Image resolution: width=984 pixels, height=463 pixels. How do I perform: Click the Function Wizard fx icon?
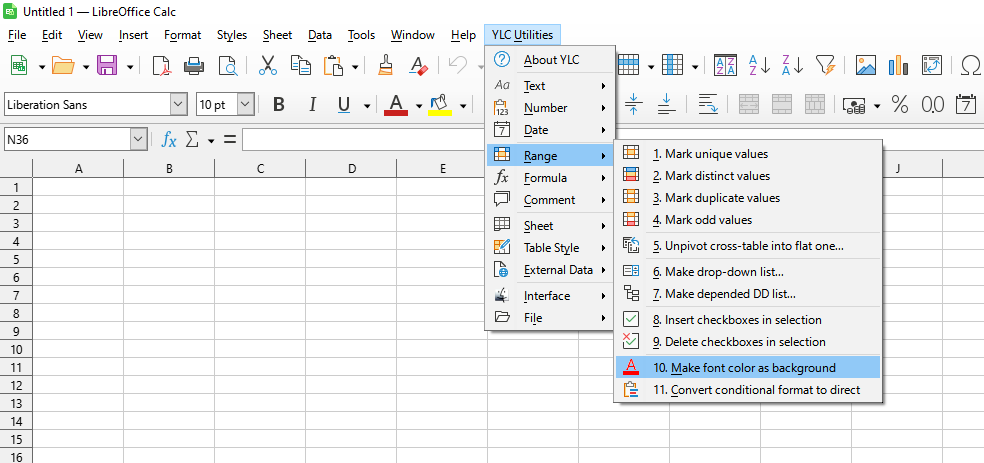point(169,139)
